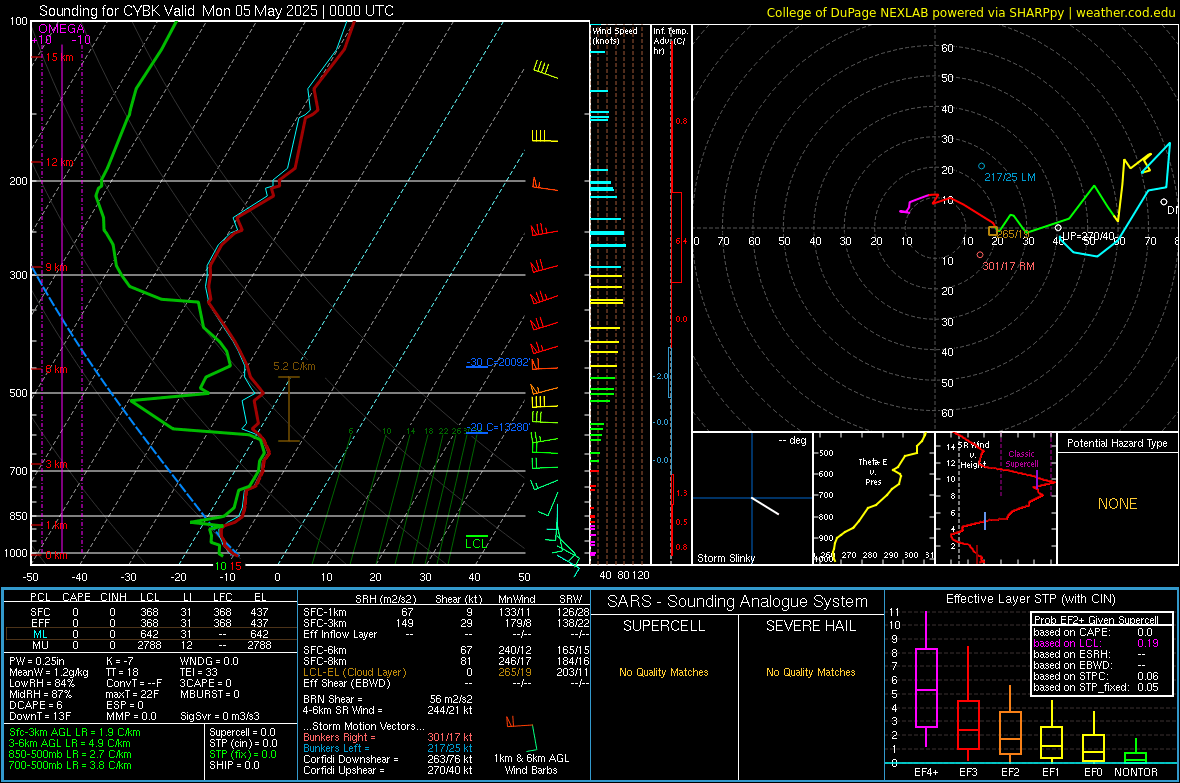
Task: Click the Potential Hazard Type header
Action: point(1117,443)
